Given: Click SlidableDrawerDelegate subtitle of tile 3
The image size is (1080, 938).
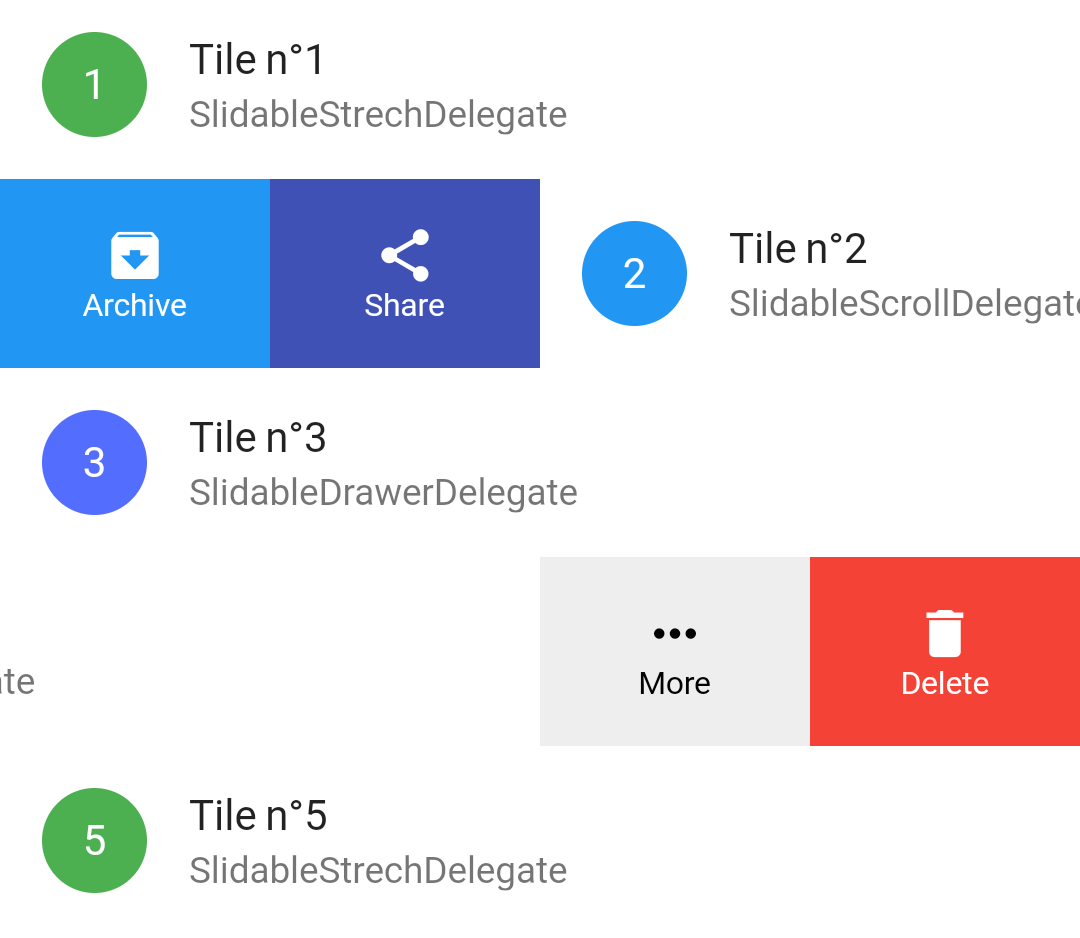Looking at the screenshot, I should pos(384,493).
